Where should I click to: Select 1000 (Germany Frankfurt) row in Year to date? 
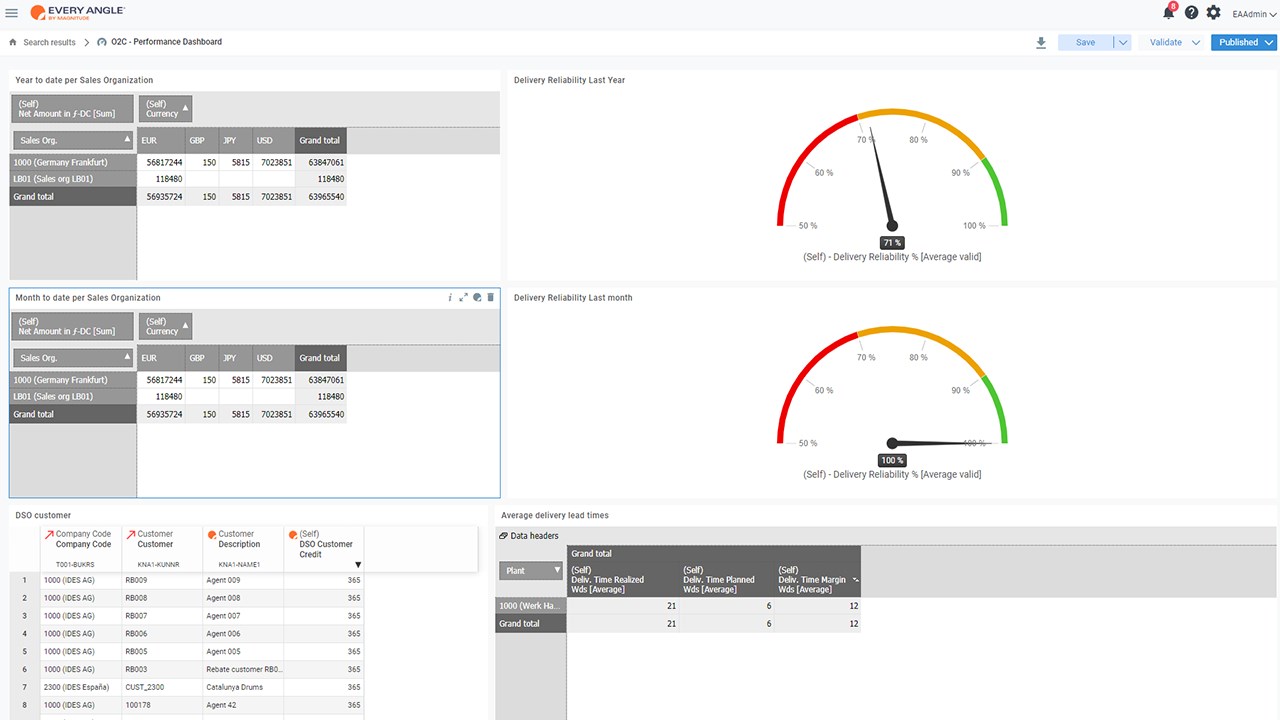pos(73,162)
